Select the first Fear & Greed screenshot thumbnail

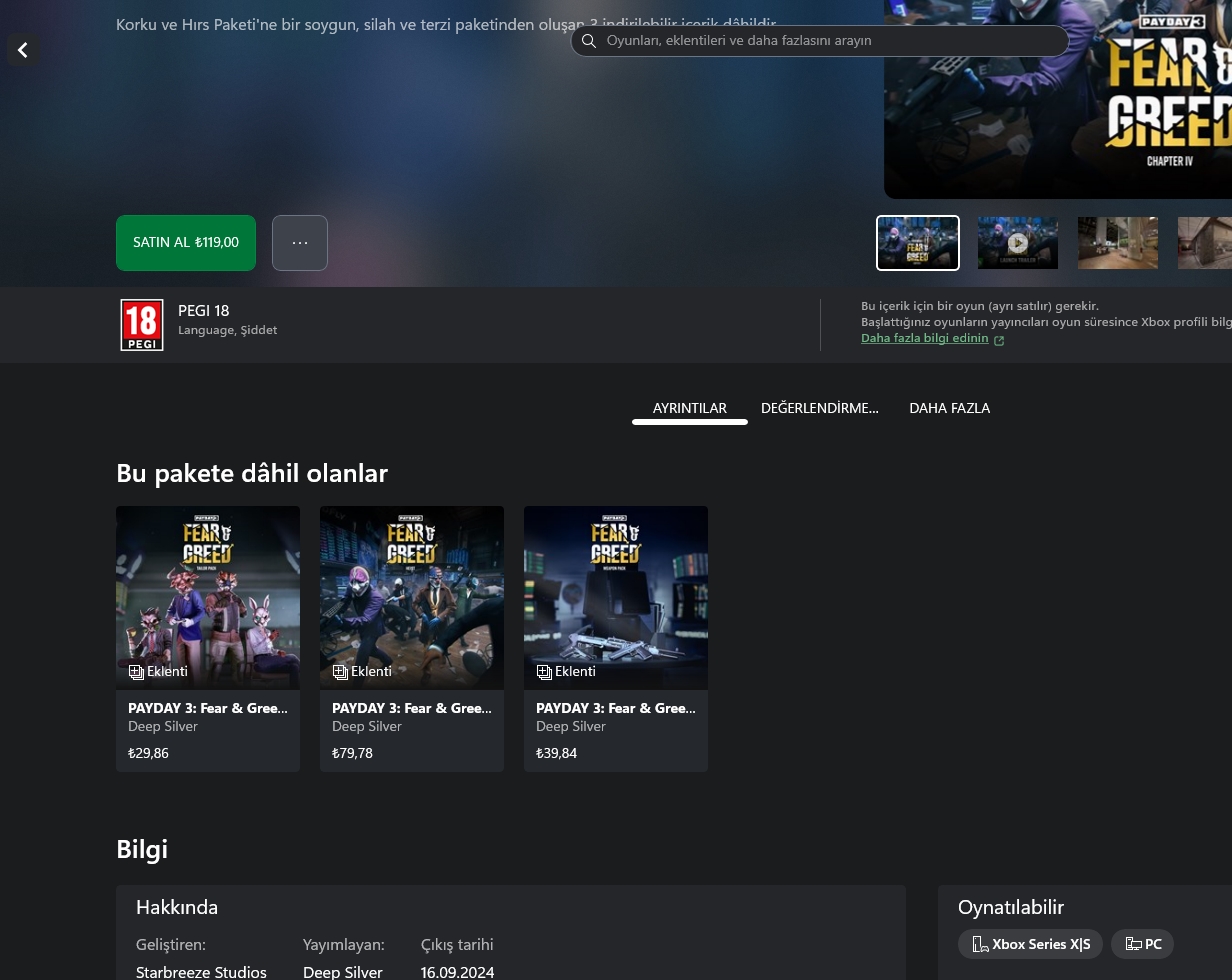tap(918, 243)
